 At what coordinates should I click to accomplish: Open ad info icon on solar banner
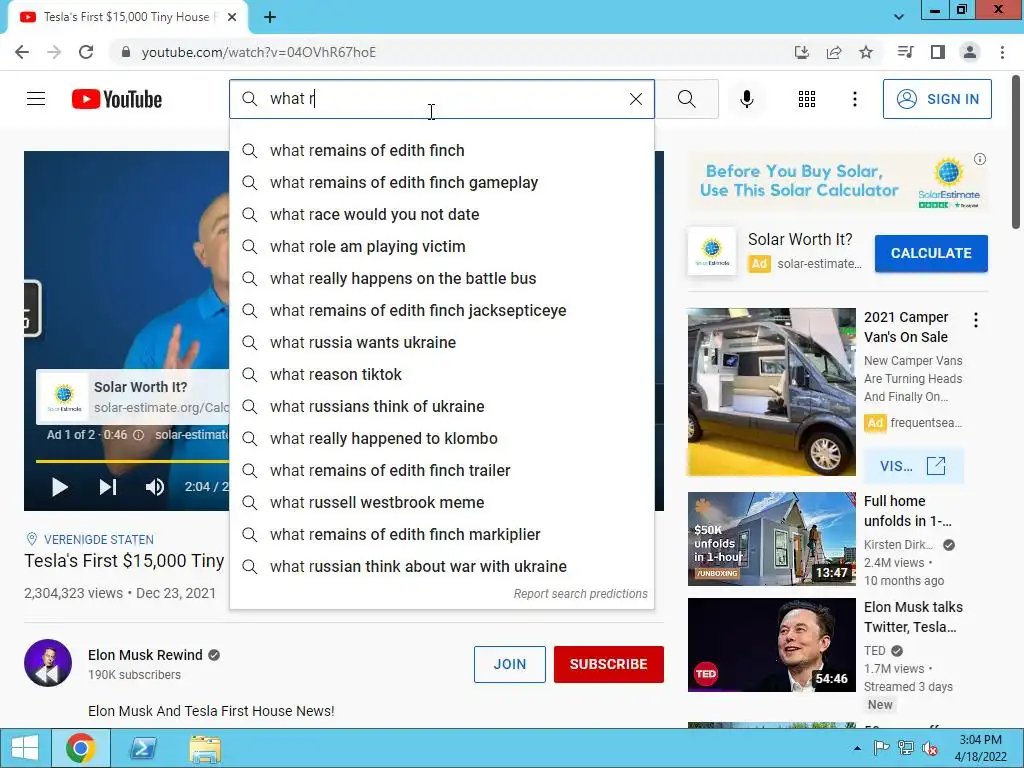pyautogui.click(x=980, y=159)
